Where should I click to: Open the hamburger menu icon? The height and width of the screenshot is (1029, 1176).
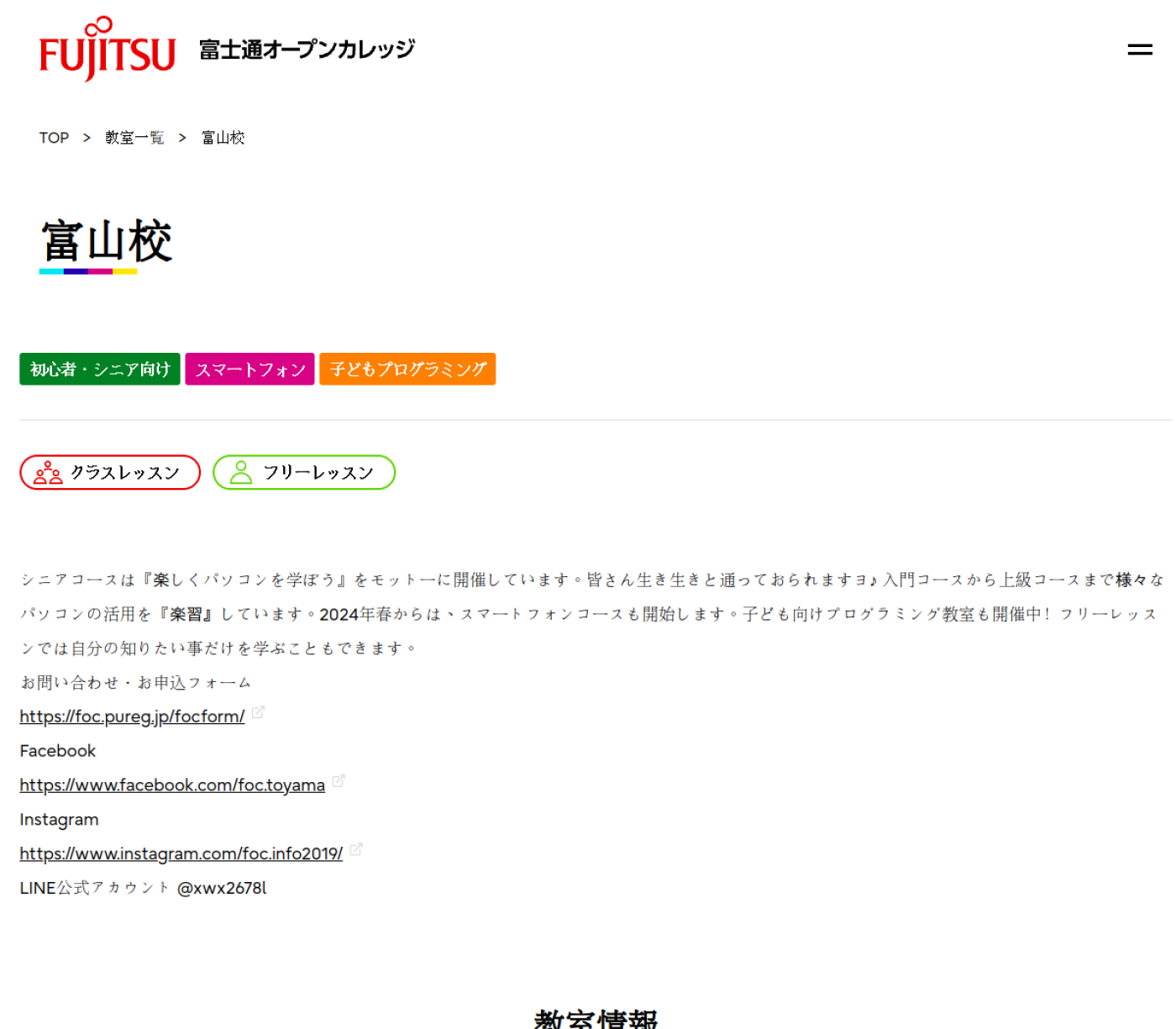point(1139,50)
